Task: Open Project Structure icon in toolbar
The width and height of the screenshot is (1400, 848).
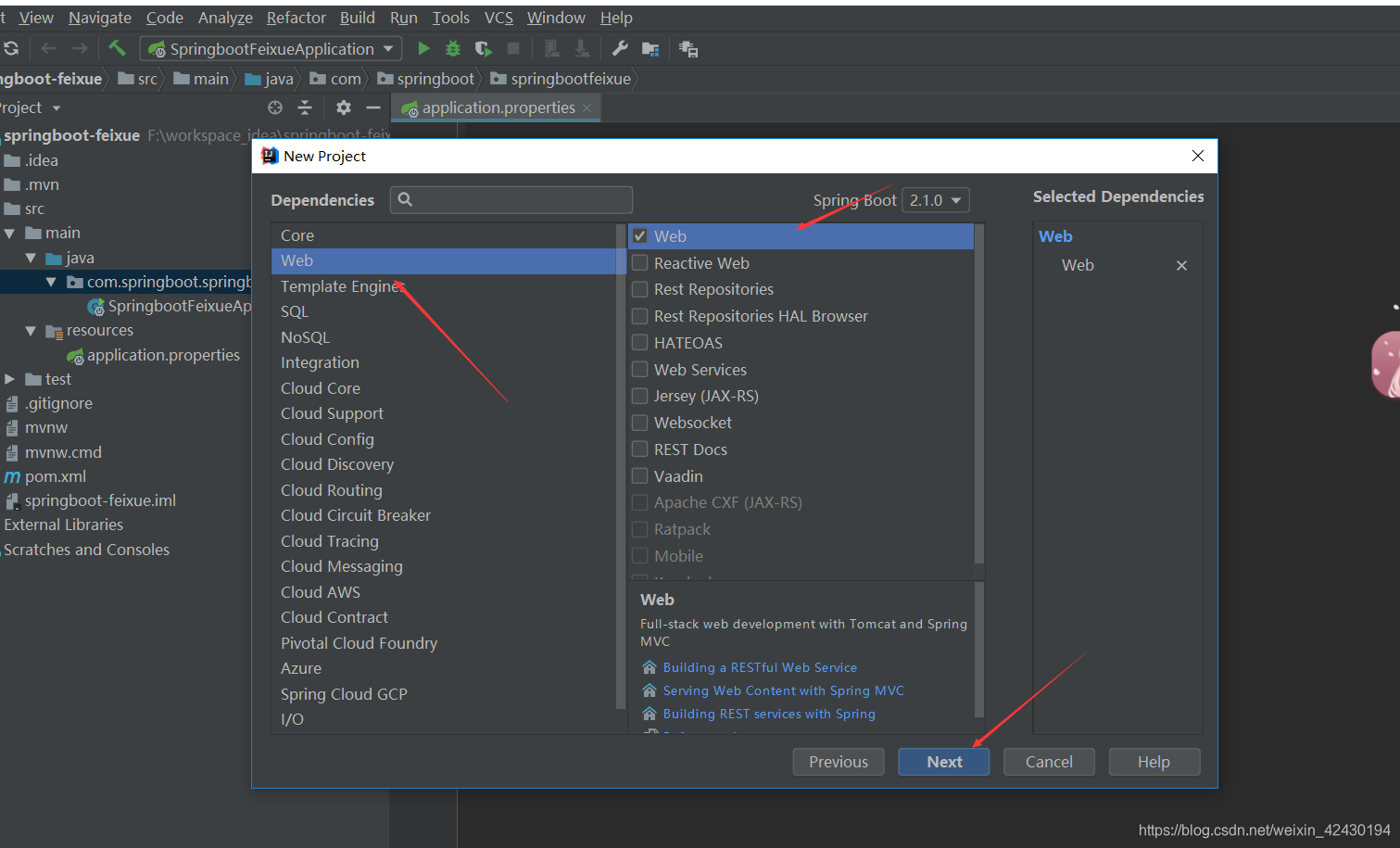Action: tap(650, 49)
